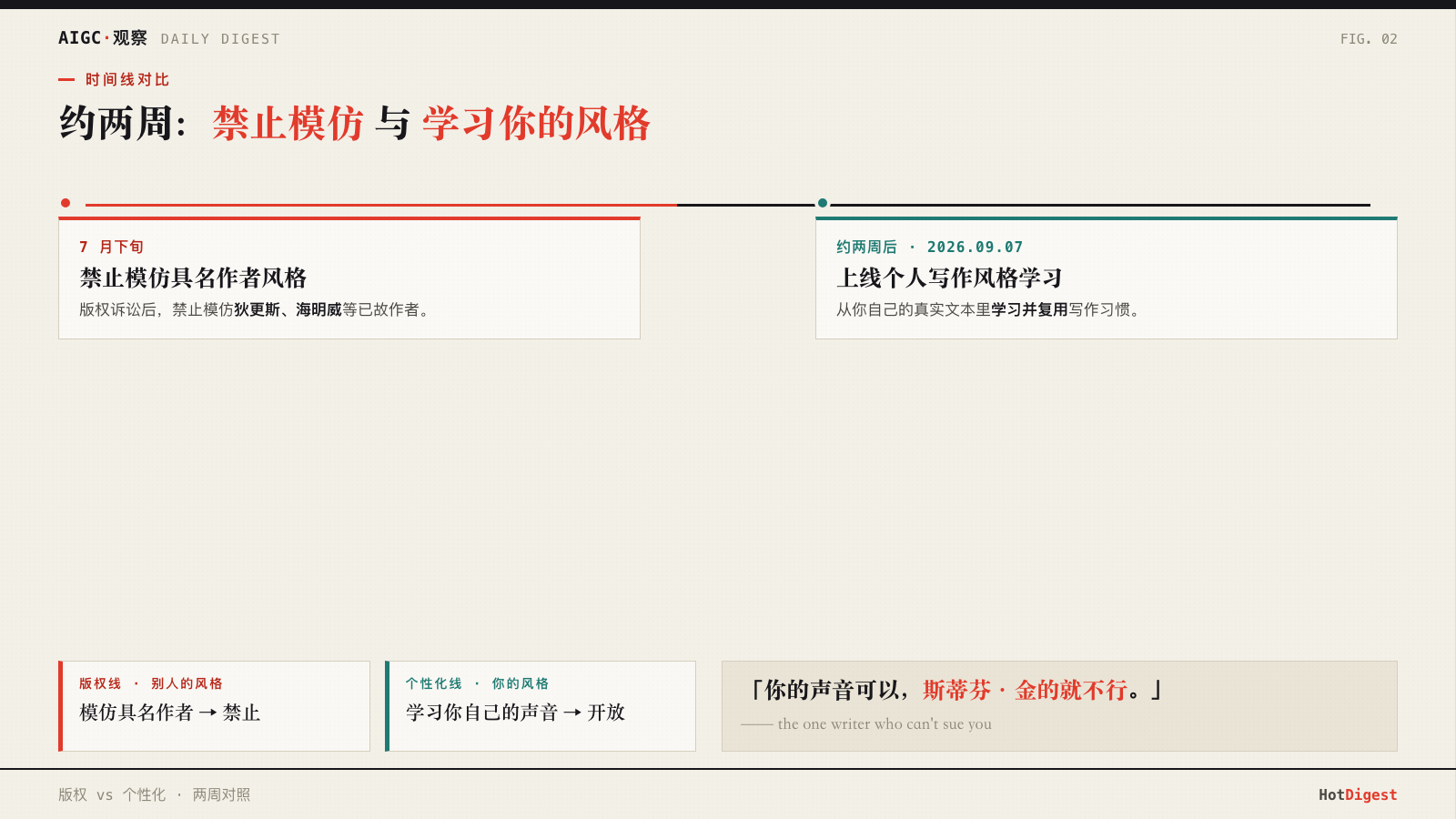Click the 模仿具名作者 → 禁止 text

point(170,713)
